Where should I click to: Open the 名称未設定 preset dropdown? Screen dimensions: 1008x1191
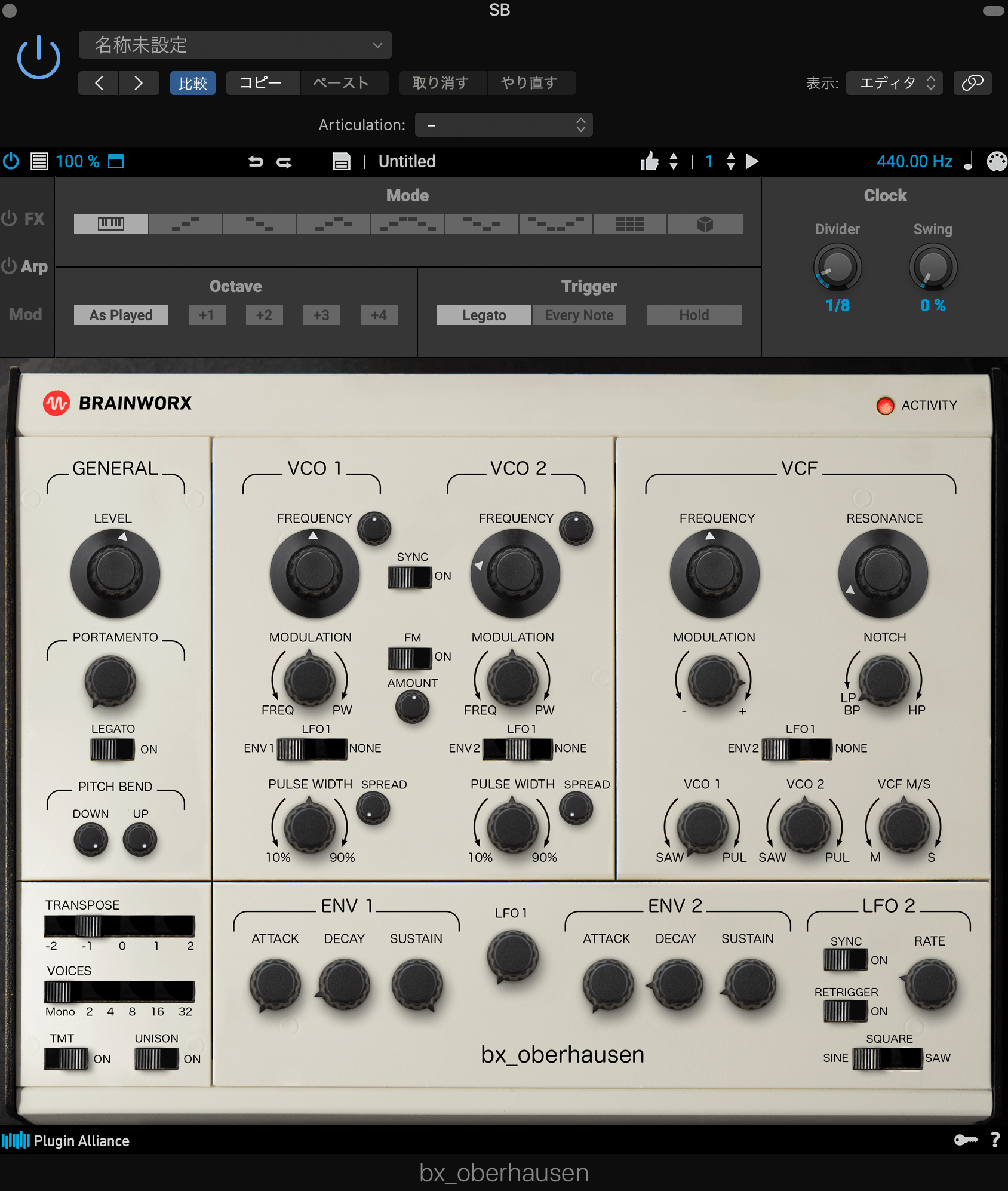(x=235, y=45)
